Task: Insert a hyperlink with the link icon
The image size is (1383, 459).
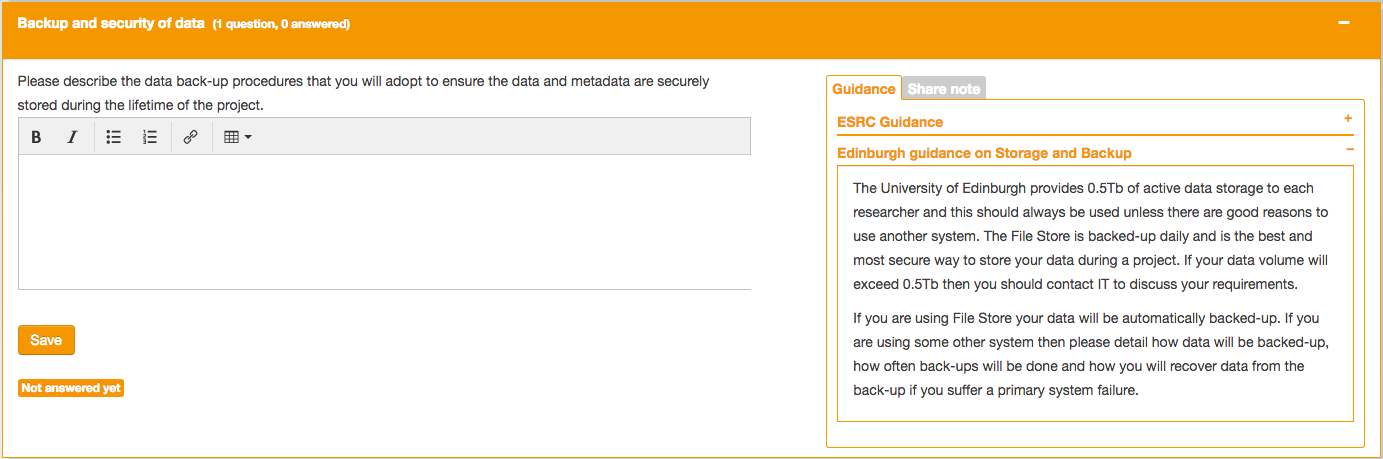Action: (190, 137)
